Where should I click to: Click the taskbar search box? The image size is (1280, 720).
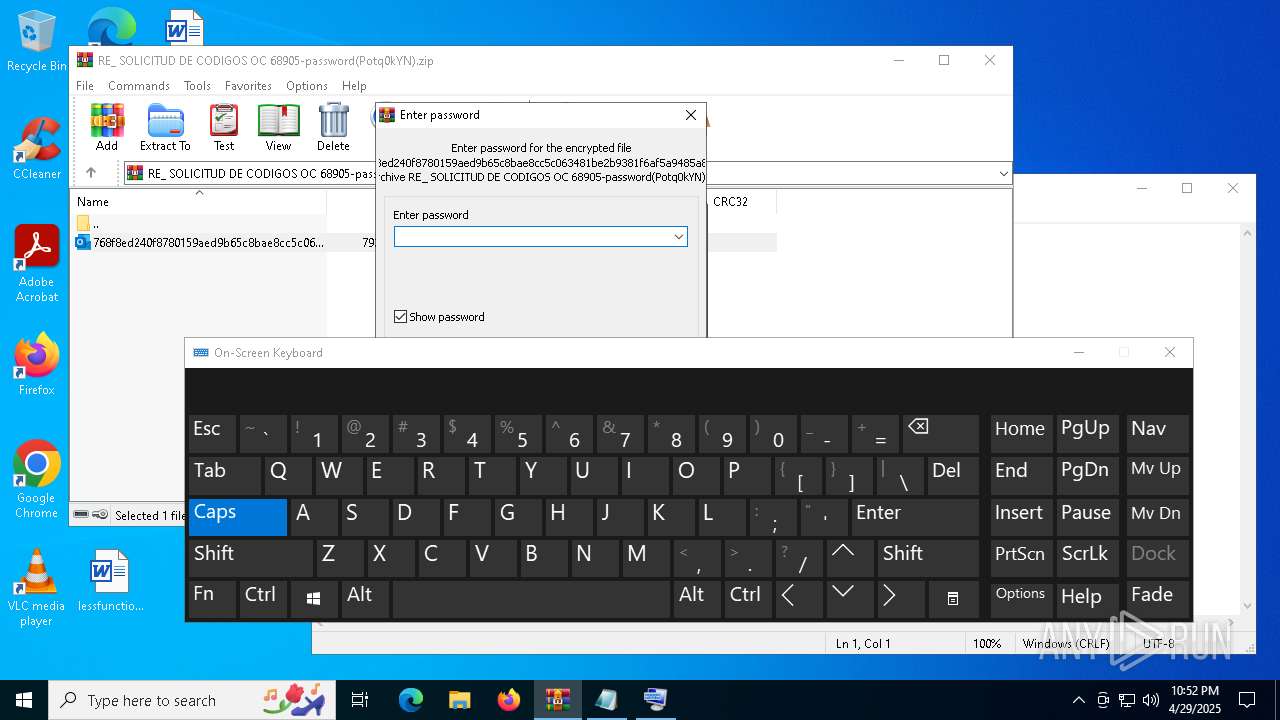193,700
